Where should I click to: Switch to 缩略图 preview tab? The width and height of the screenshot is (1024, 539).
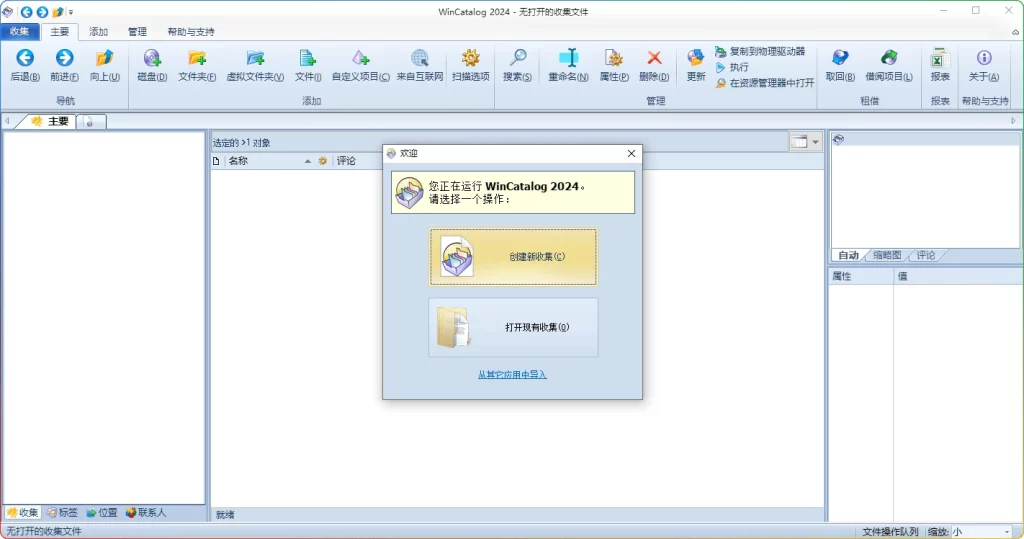click(x=887, y=255)
